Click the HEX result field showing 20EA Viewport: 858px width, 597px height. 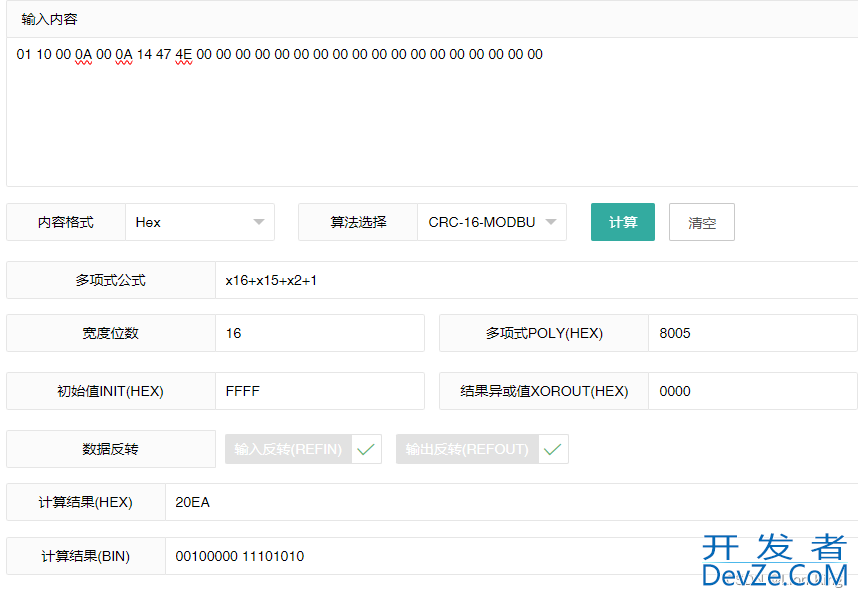point(511,502)
